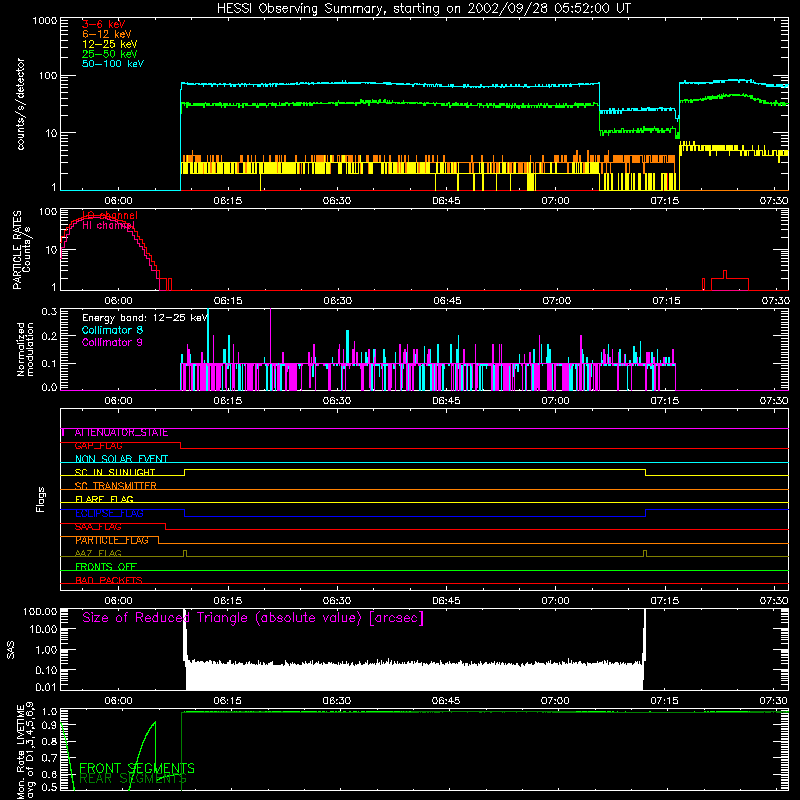Select the magenta 'Collimator 9' legend label
Image resolution: width=800 pixels, height=800 pixels.
click(x=112, y=342)
